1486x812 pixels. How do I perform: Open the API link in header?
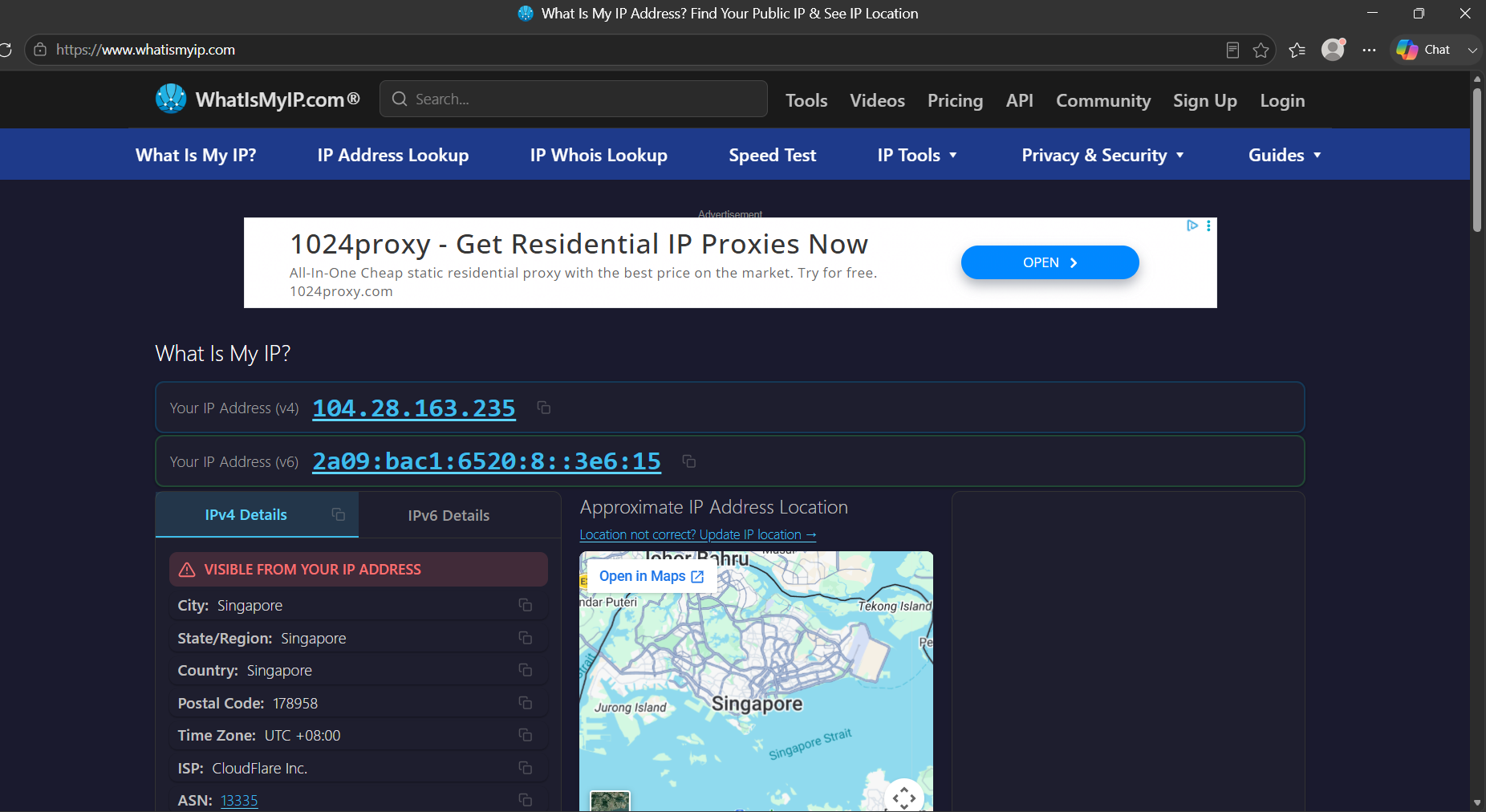click(1020, 100)
